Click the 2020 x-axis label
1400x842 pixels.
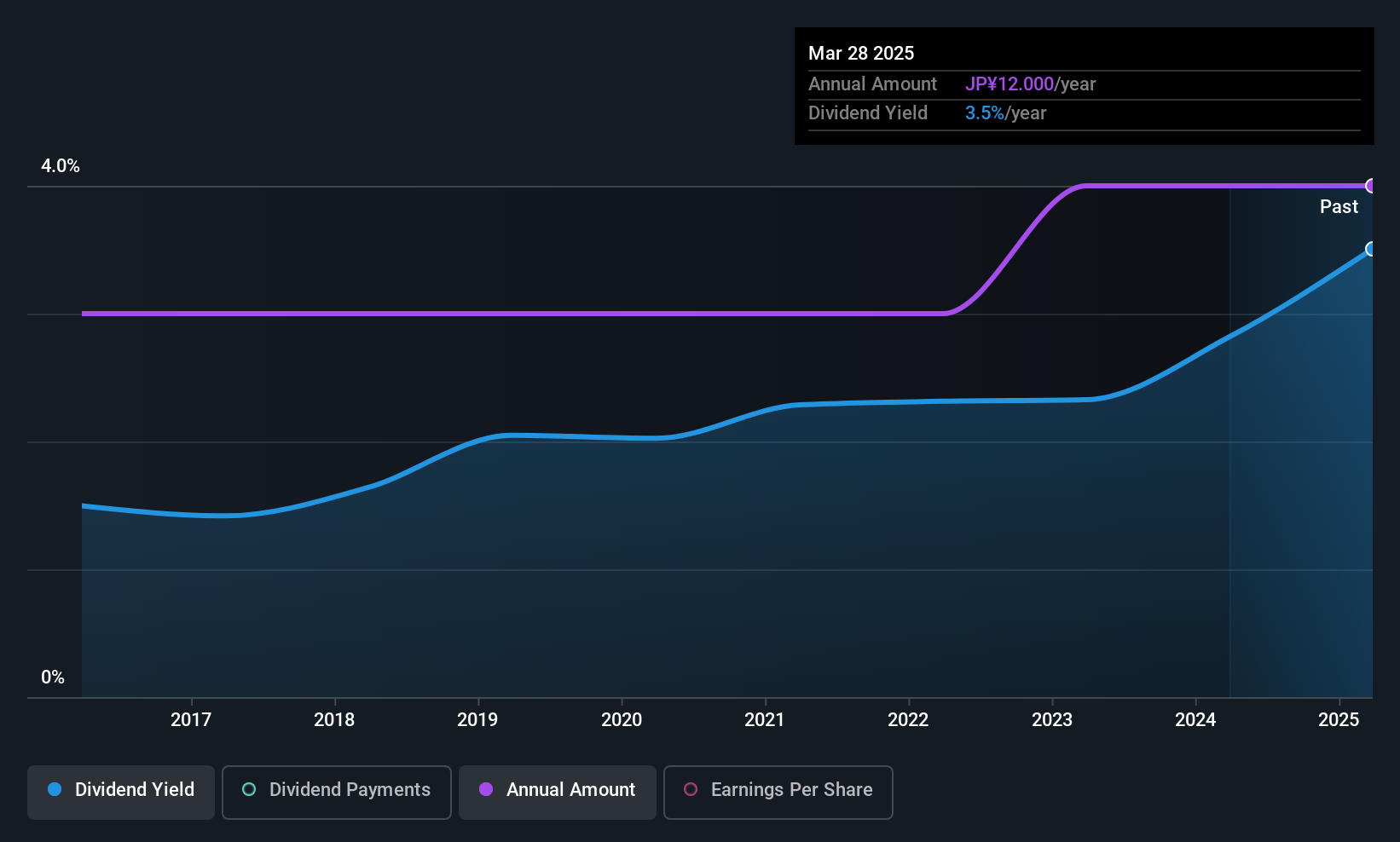pos(622,720)
